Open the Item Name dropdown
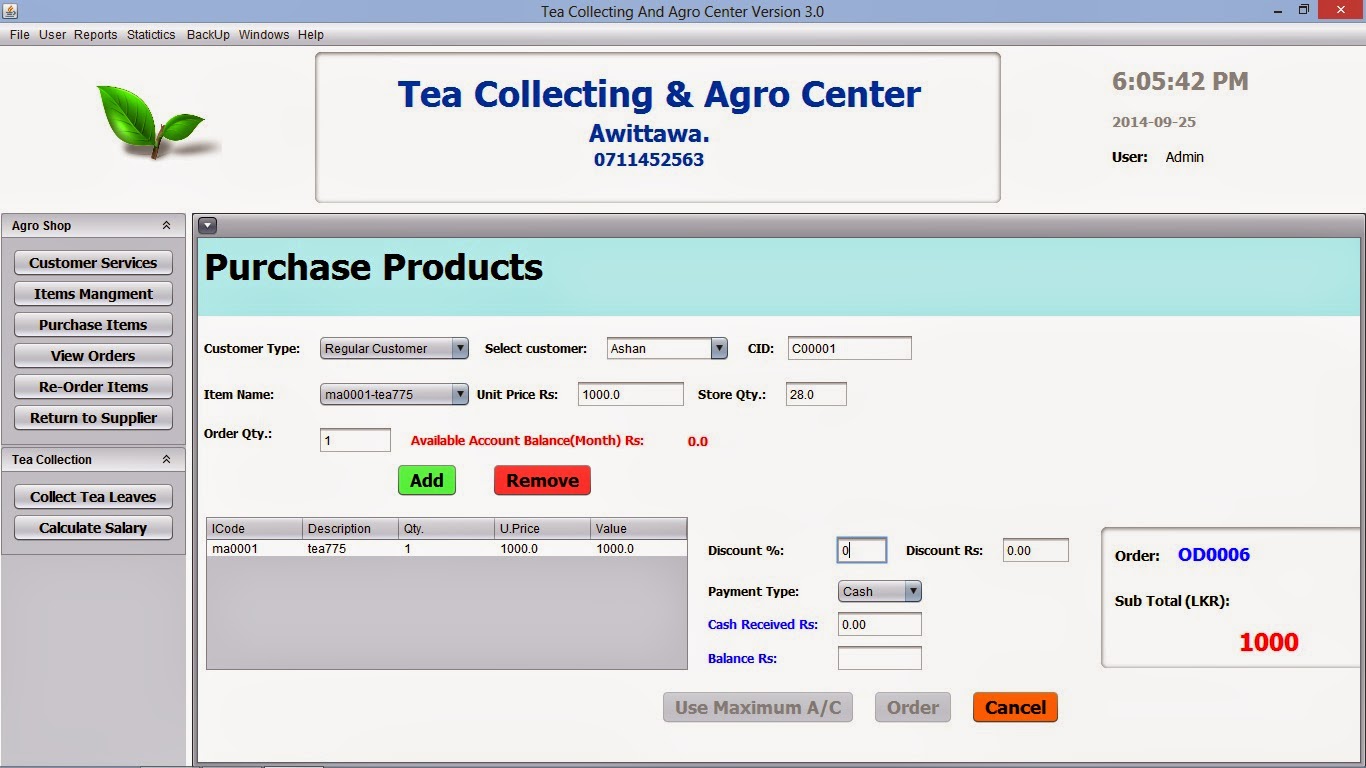This screenshot has width=1366, height=768. pos(460,394)
